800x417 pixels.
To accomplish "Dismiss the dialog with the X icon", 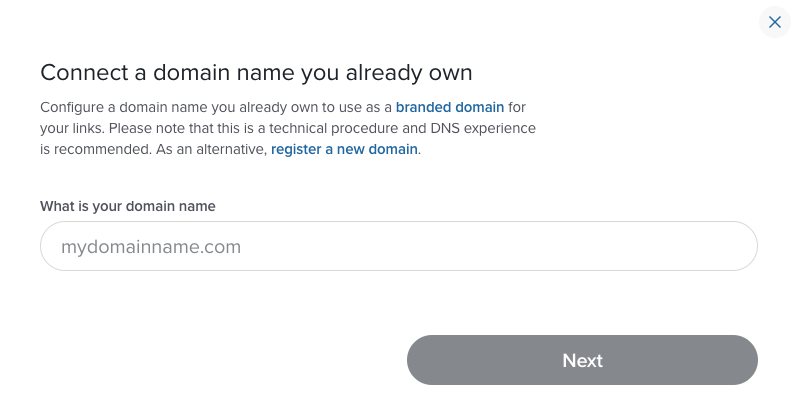I will [774, 22].
